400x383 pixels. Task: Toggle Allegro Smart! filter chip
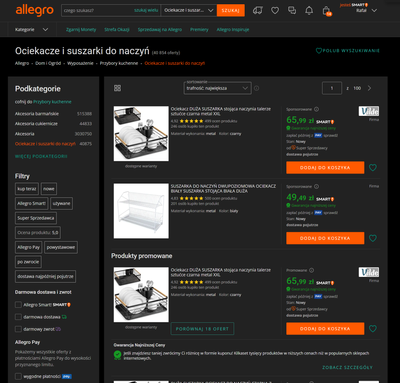[x=31, y=203]
